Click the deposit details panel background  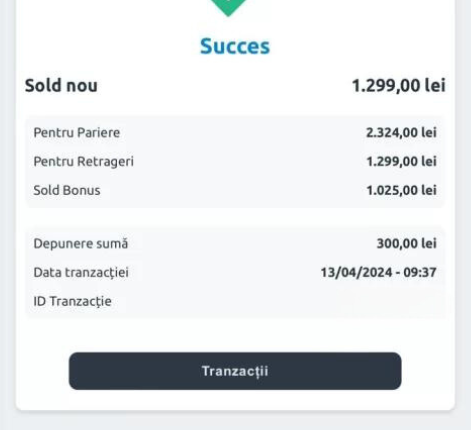coord(233,273)
